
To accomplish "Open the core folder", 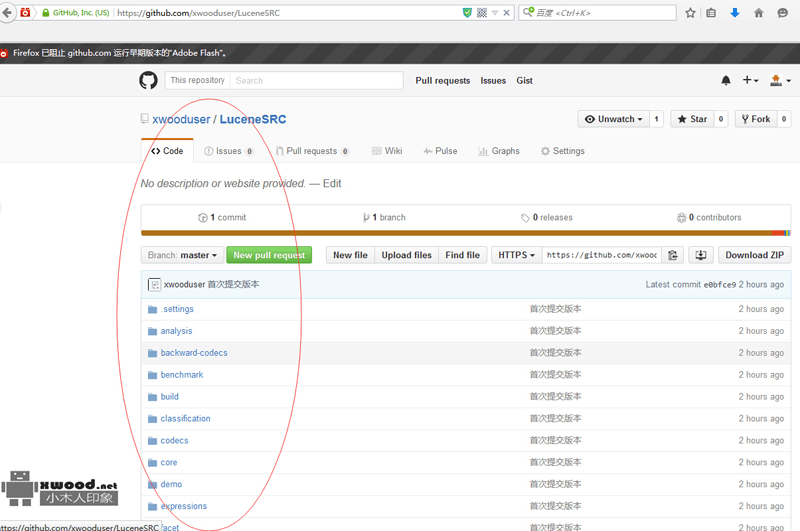I will point(169,463).
